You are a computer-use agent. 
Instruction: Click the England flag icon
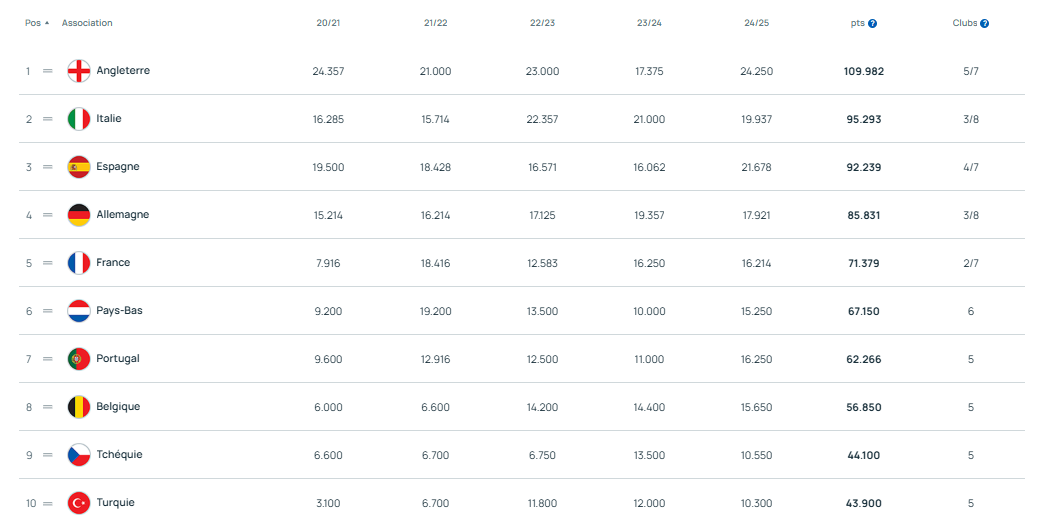click(x=79, y=71)
